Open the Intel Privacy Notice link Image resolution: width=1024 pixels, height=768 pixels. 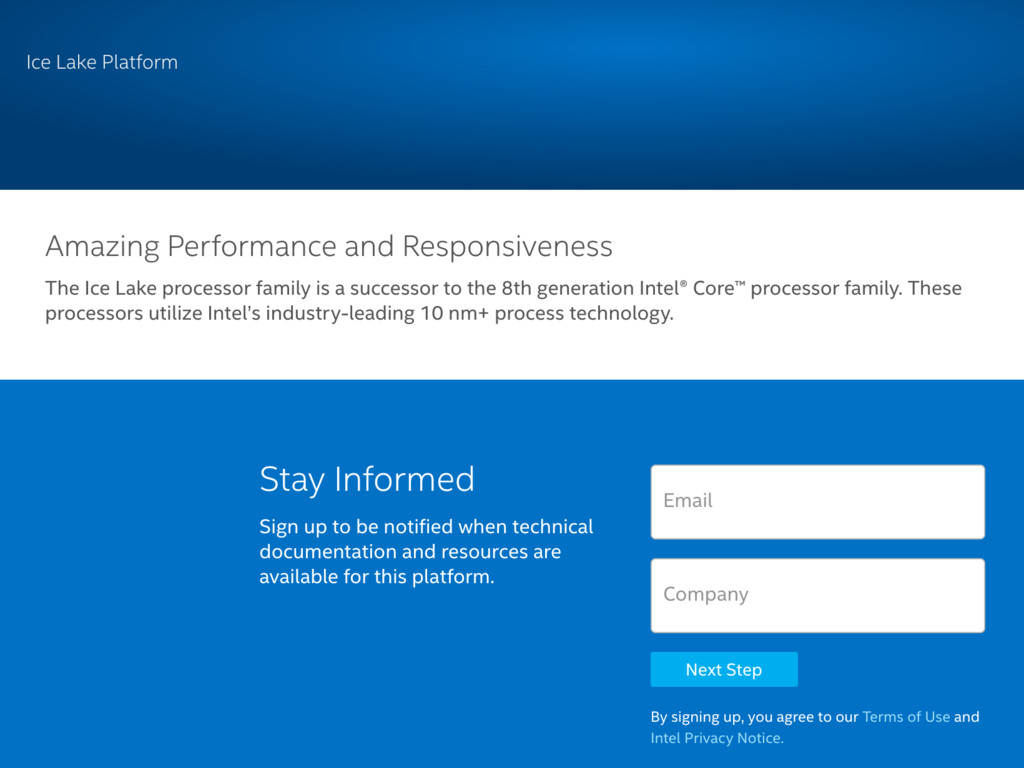tap(716, 739)
